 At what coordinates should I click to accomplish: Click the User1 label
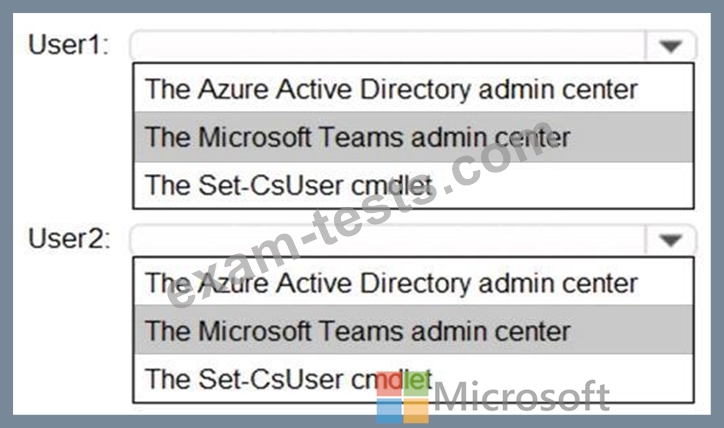pos(68,45)
